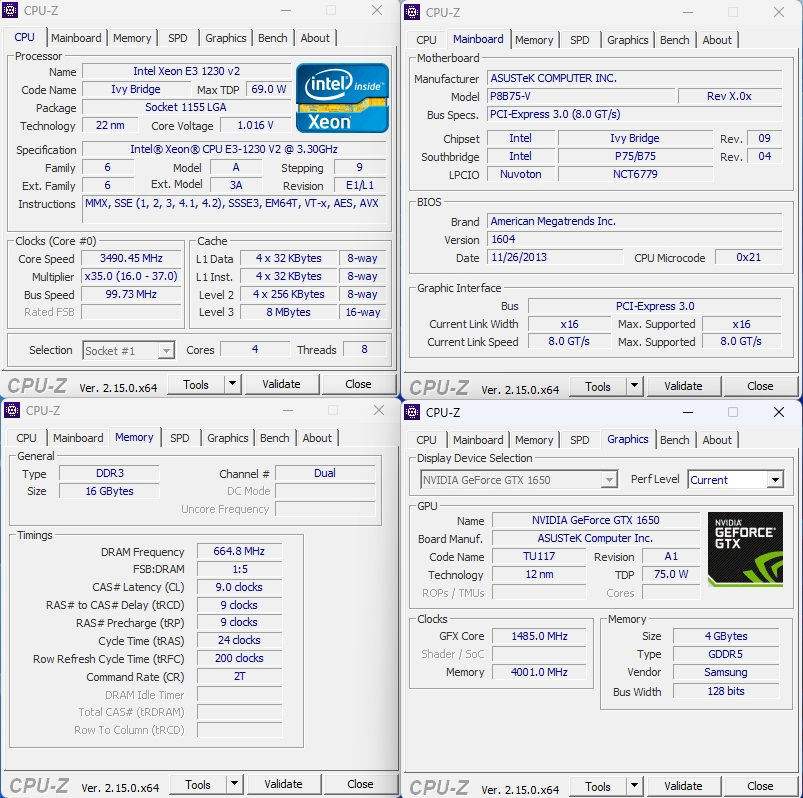Open Tools dropdown arrow in Graphics window
The image size is (803, 798).
[x=634, y=786]
